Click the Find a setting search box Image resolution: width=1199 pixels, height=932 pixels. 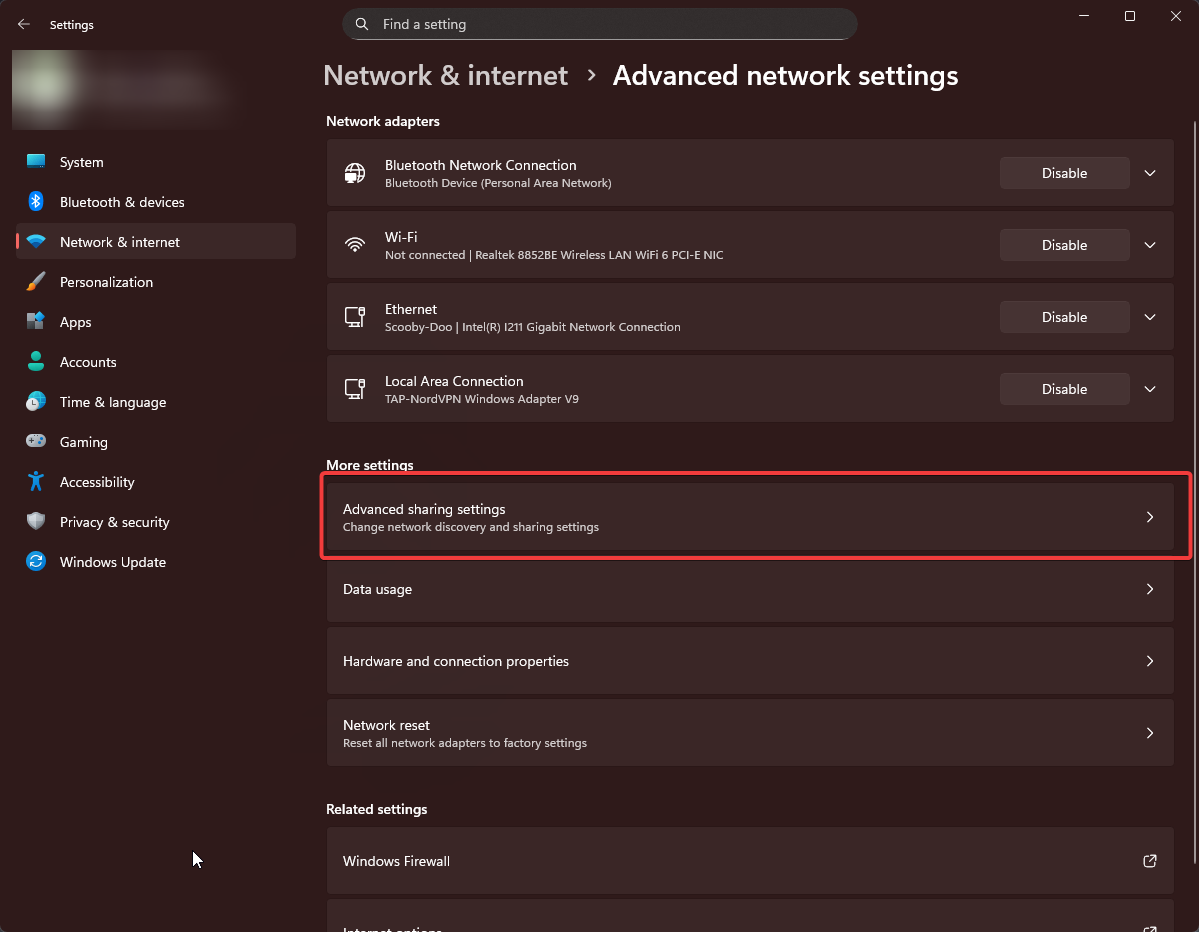point(599,23)
